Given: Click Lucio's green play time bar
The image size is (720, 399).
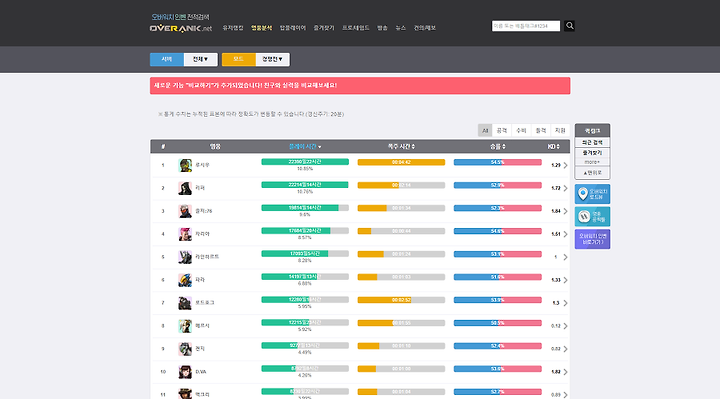Looking at the screenshot, I should [305, 162].
